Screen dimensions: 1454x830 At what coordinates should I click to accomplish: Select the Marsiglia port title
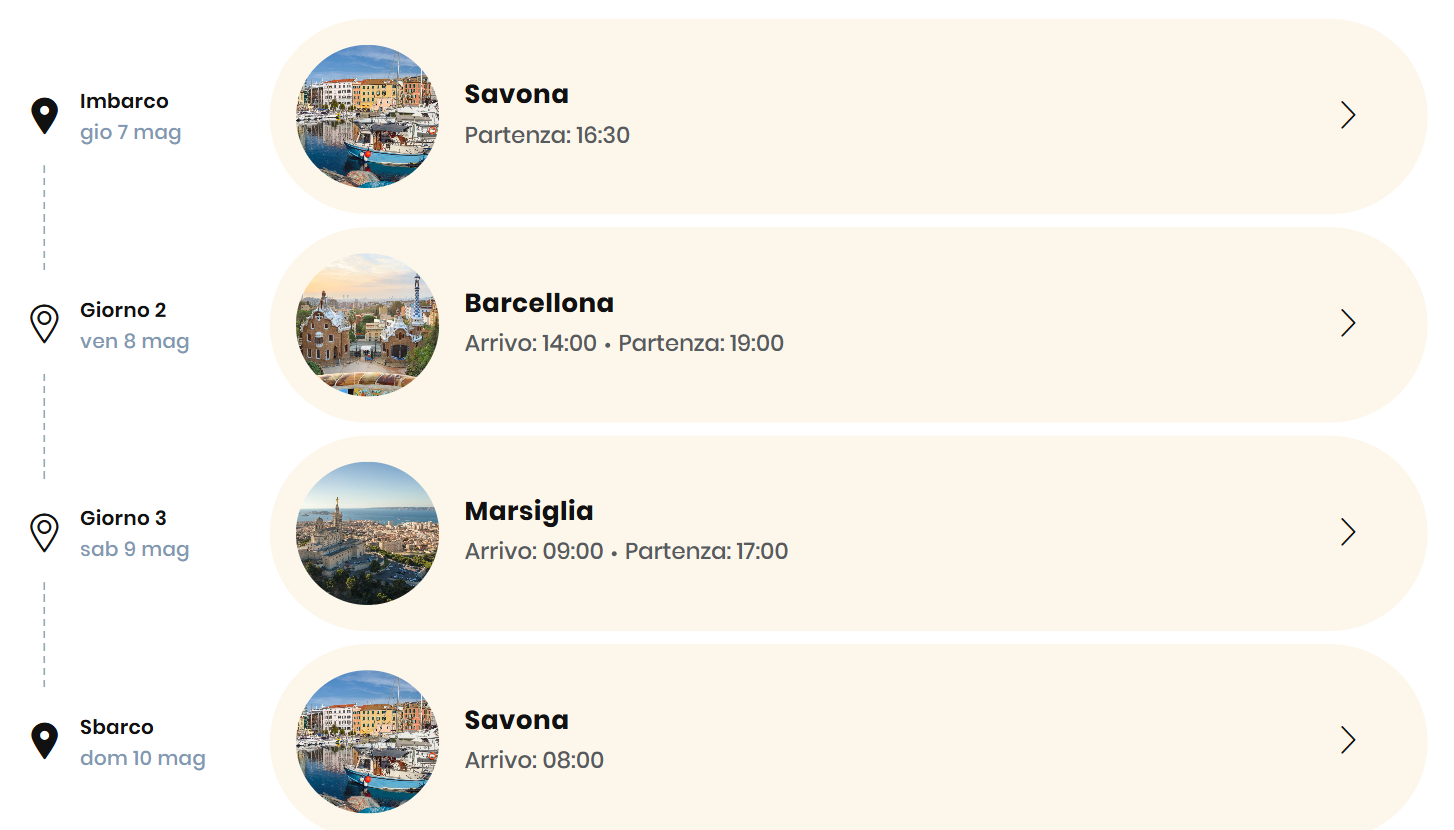click(529, 511)
